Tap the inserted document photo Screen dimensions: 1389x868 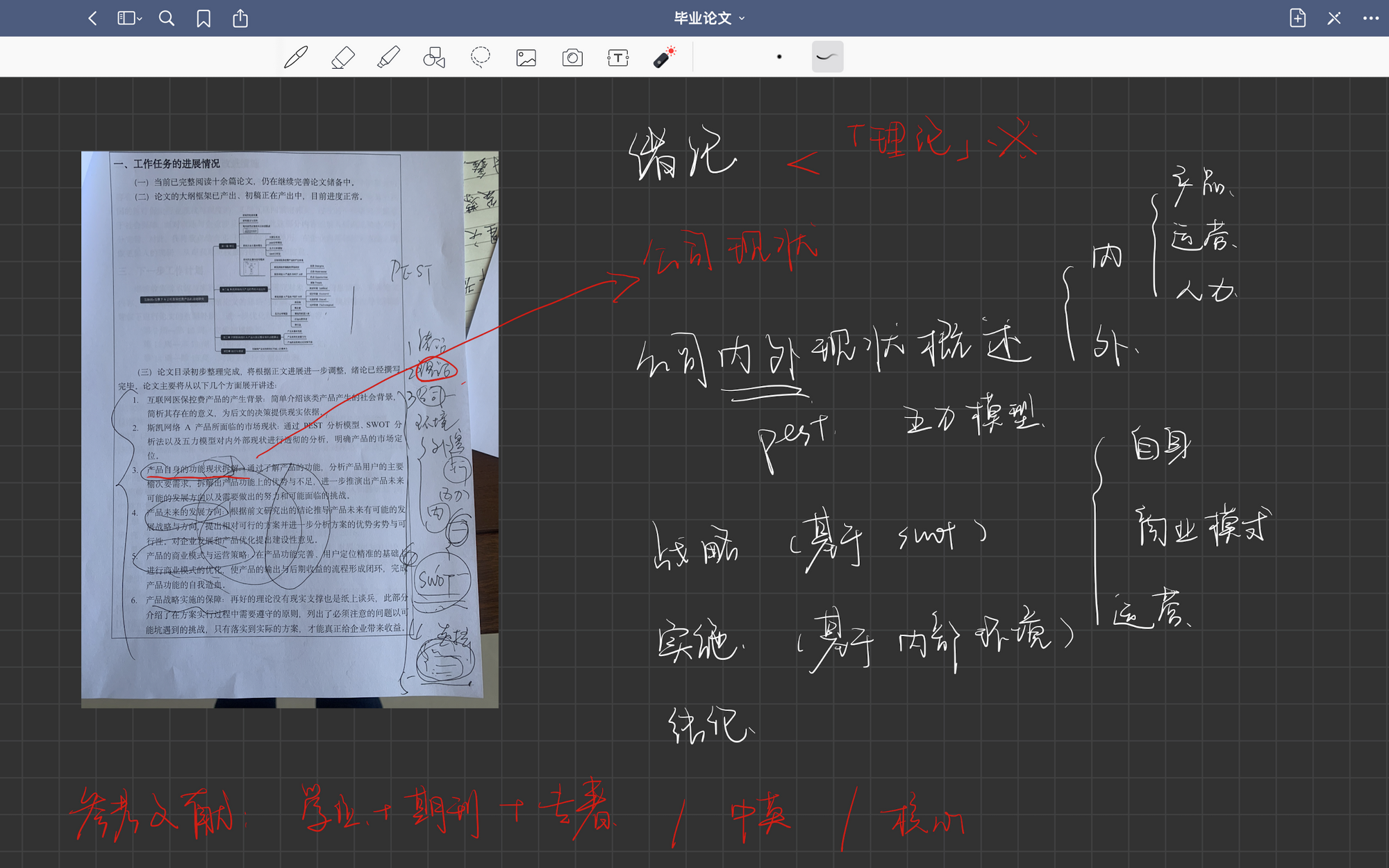coord(290,429)
